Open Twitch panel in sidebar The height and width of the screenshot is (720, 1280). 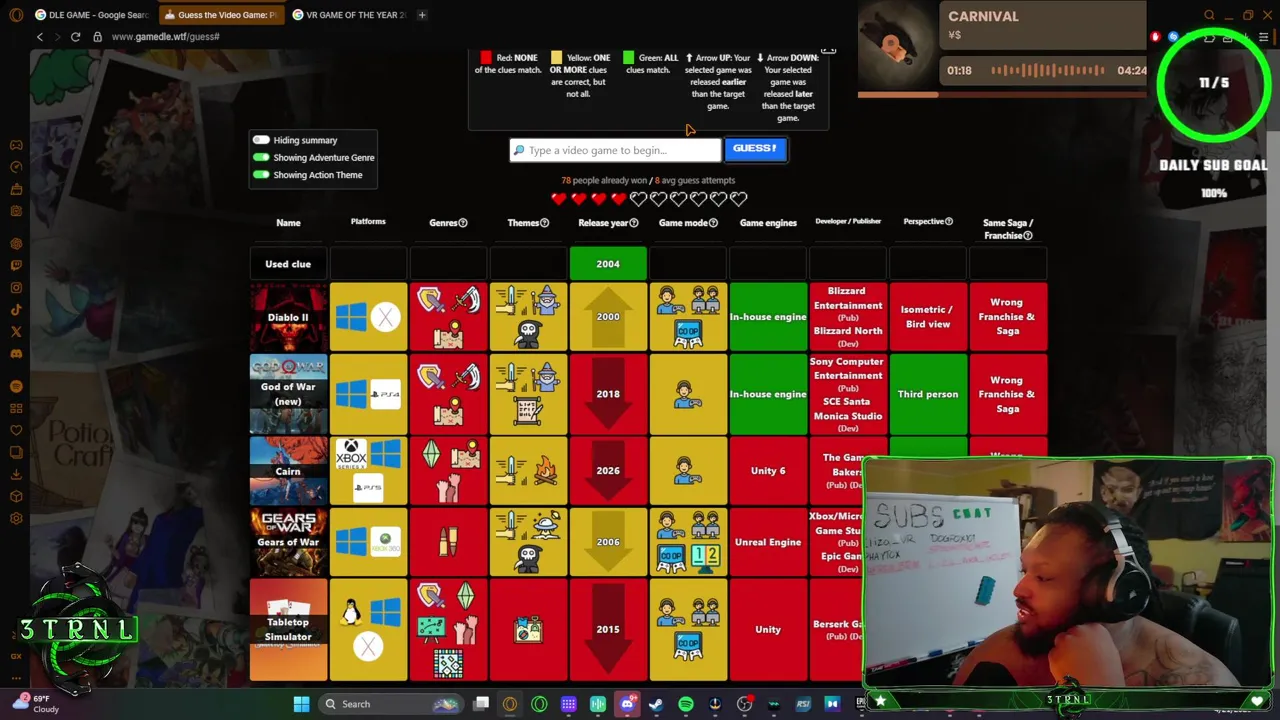pyautogui.click(x=16, y=265)
